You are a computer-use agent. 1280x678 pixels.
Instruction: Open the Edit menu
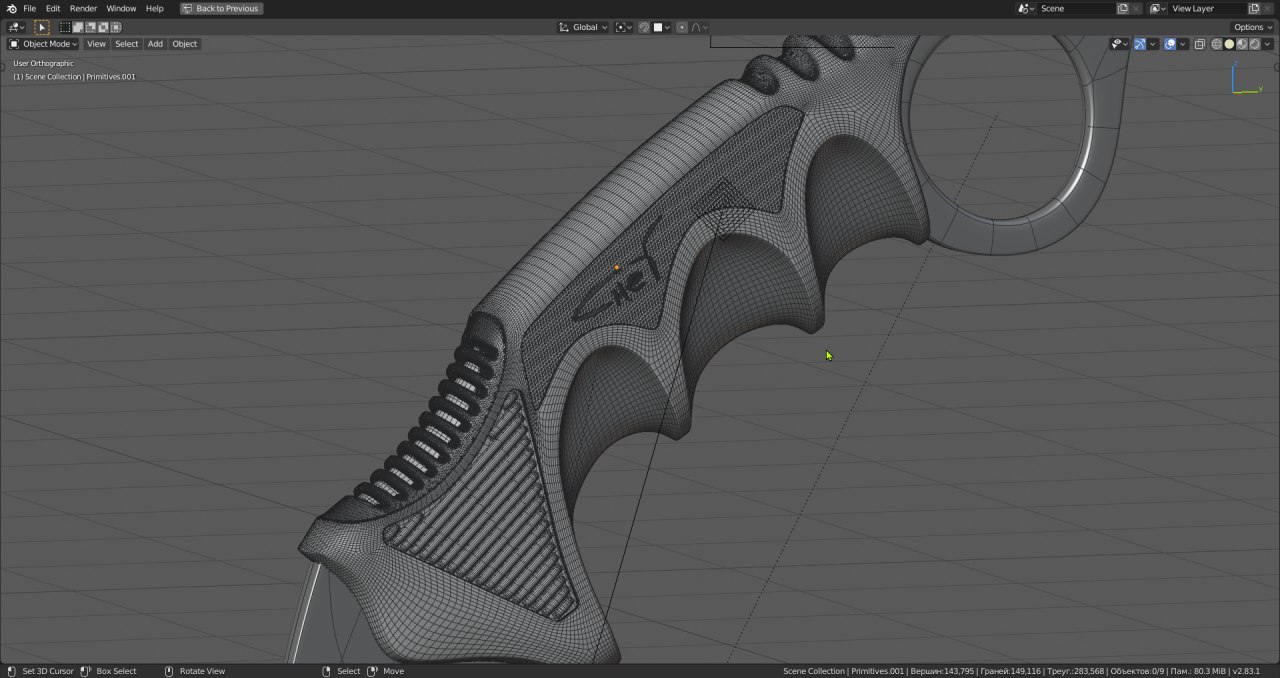click(x=53, y=8)
